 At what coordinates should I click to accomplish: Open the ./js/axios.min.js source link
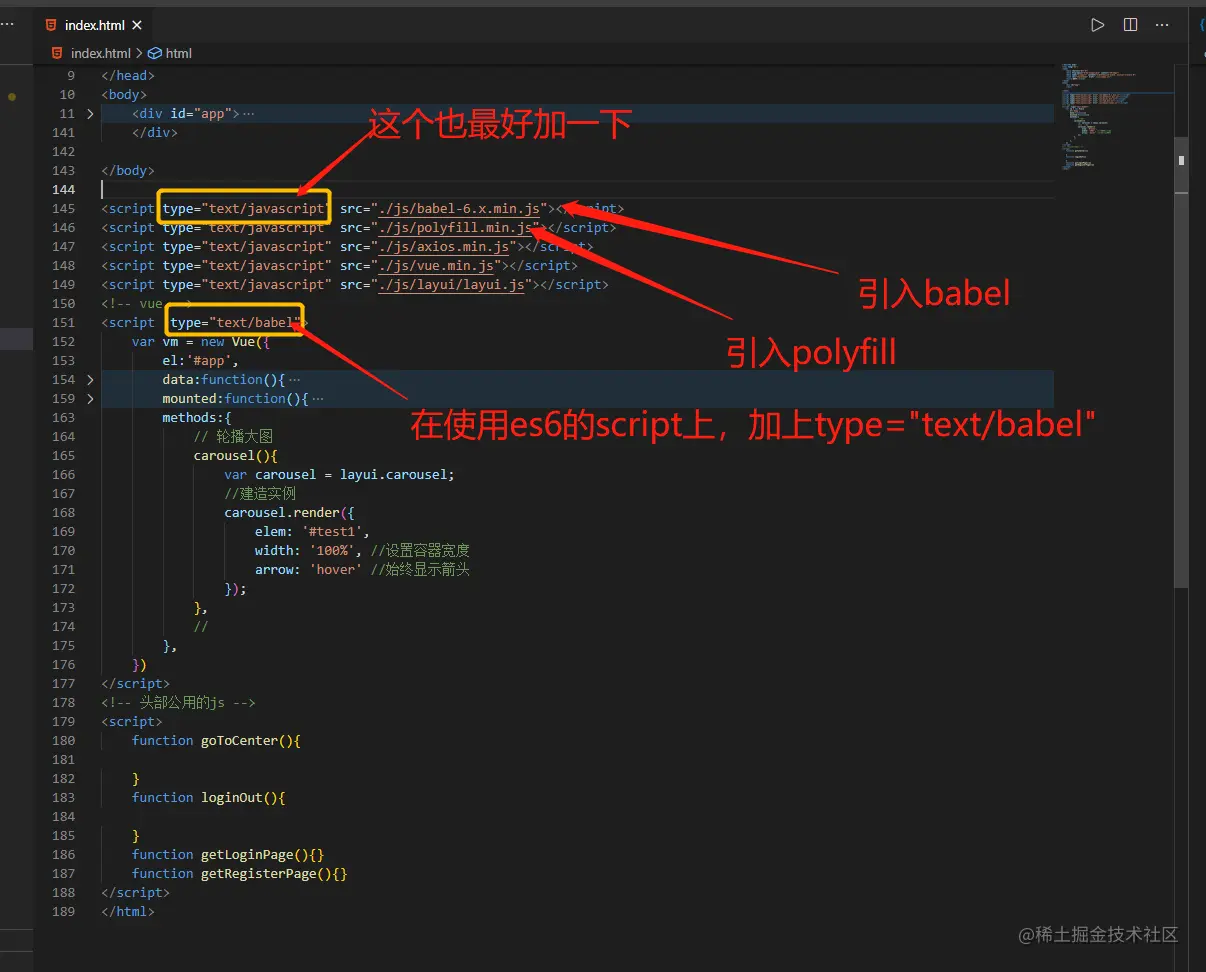(x=444, y=246)
